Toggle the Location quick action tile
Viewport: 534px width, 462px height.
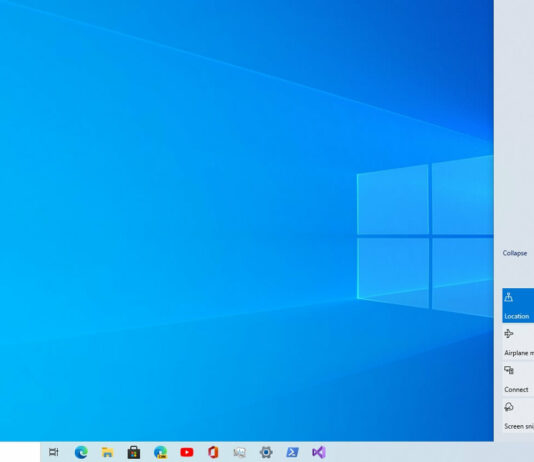[518, 305]
